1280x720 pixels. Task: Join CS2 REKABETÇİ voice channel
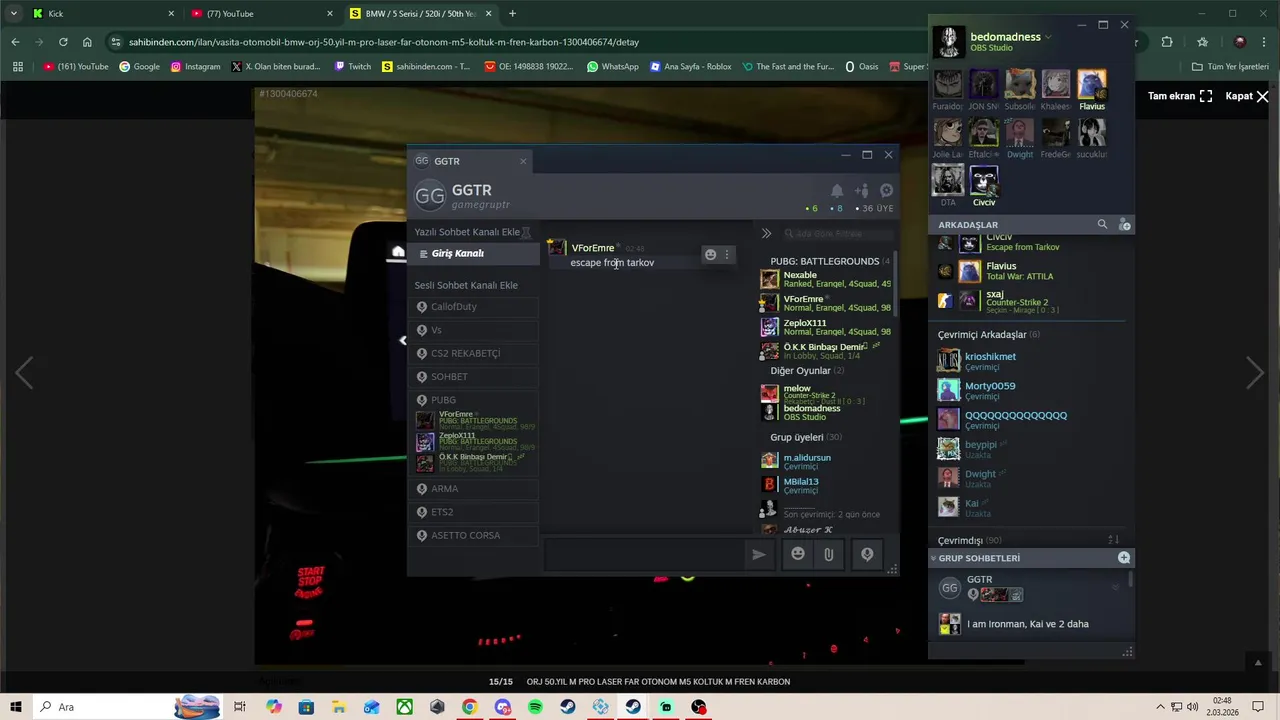coord(475,353)
